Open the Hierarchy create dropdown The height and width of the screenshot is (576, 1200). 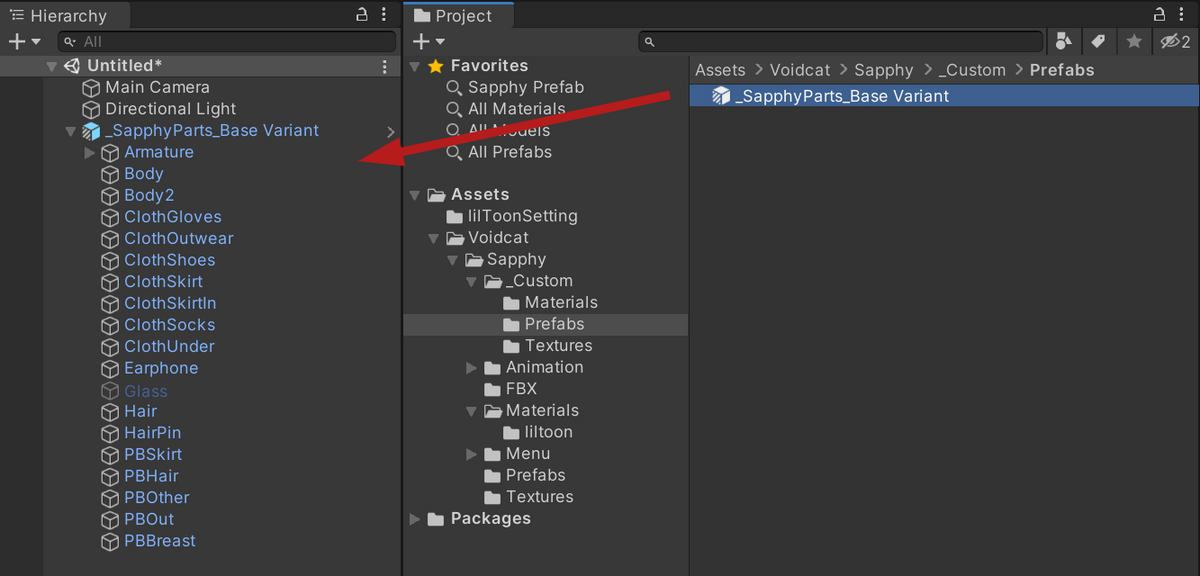coord(24,41)
